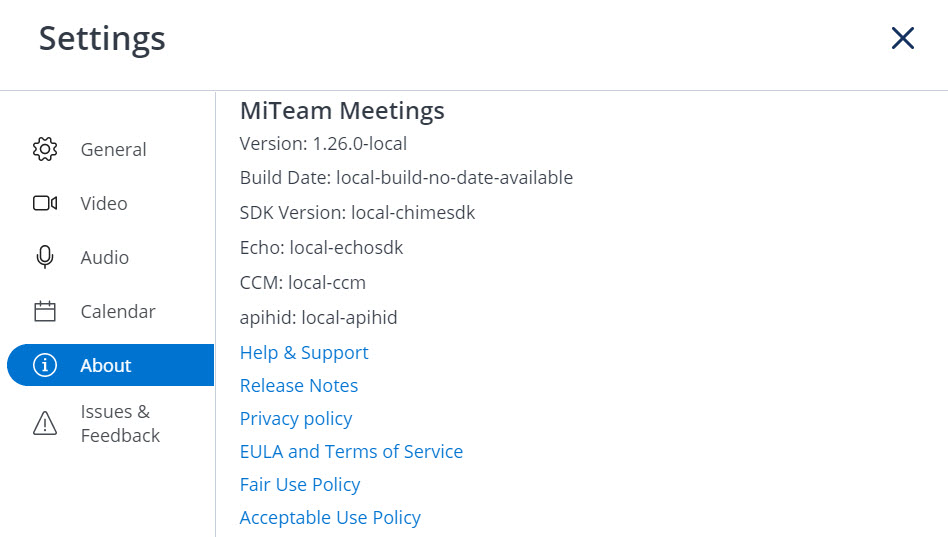Open the Help & Support link

pyautogui.click(x=304, y=353)
